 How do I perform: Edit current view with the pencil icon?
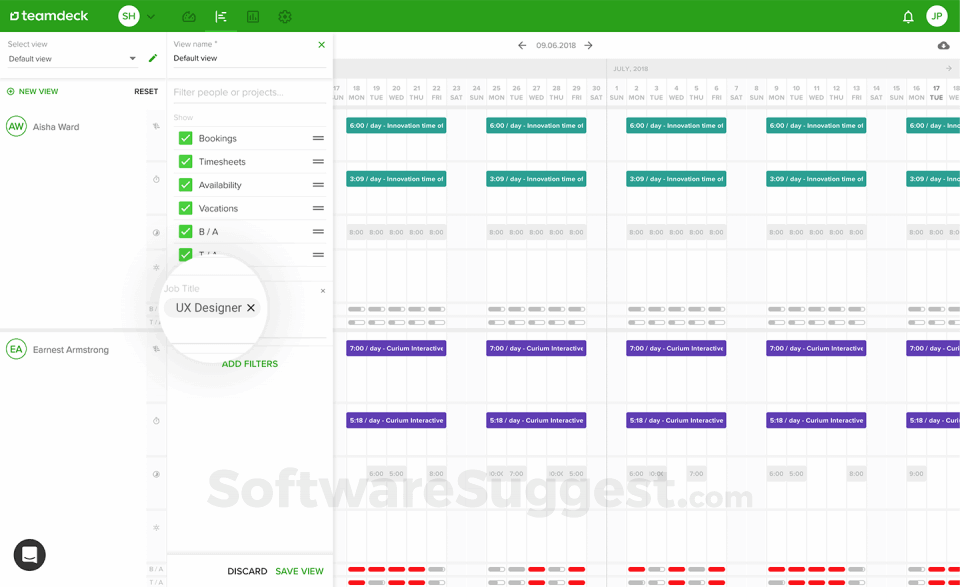[x=153, y=58]
